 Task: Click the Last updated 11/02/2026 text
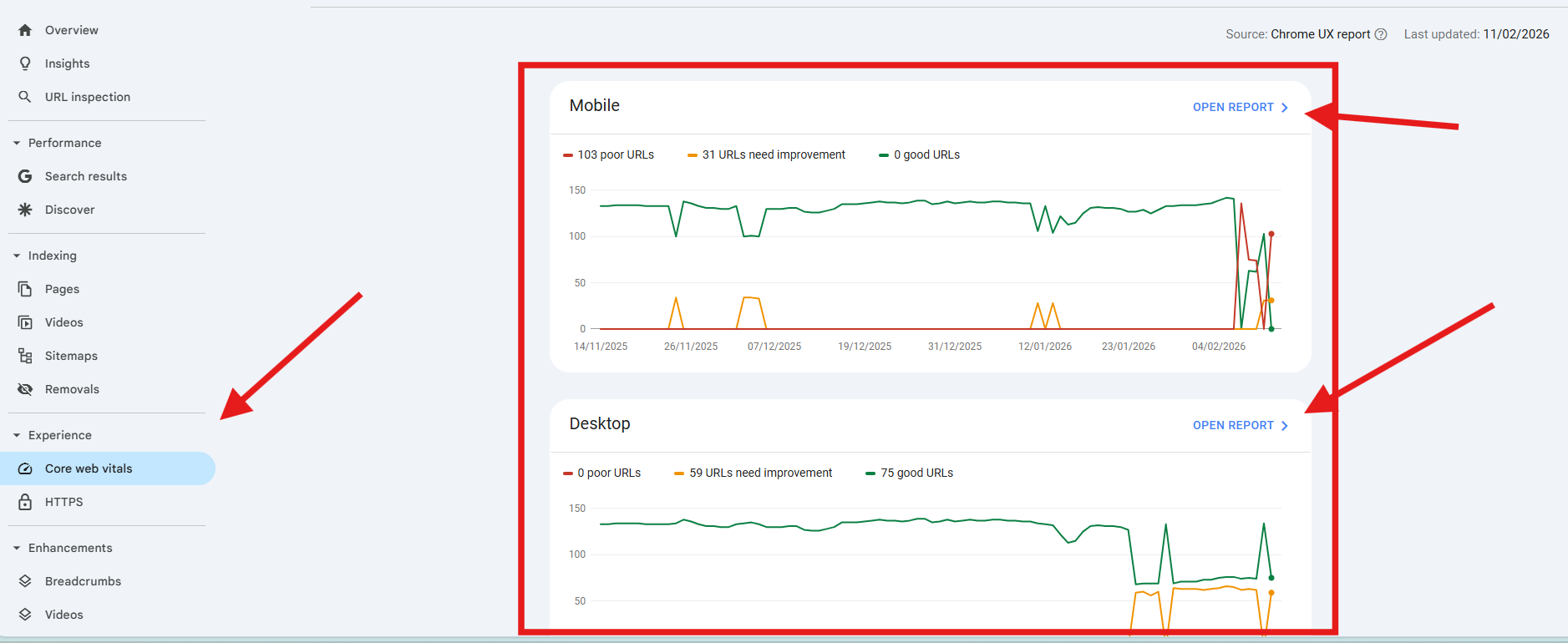tap(1476, 34)
